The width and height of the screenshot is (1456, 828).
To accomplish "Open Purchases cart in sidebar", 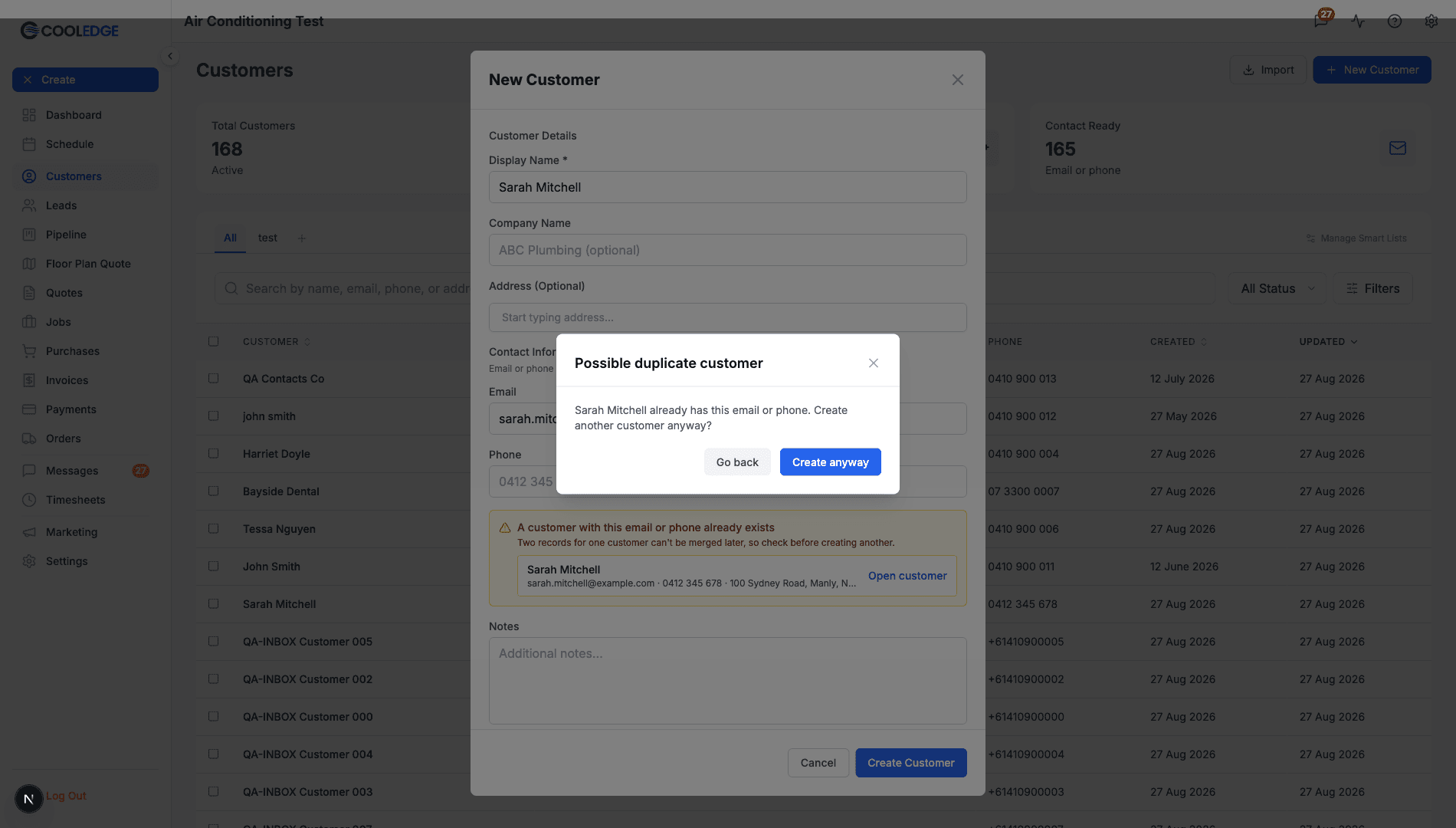I will (x=29, y=351).
